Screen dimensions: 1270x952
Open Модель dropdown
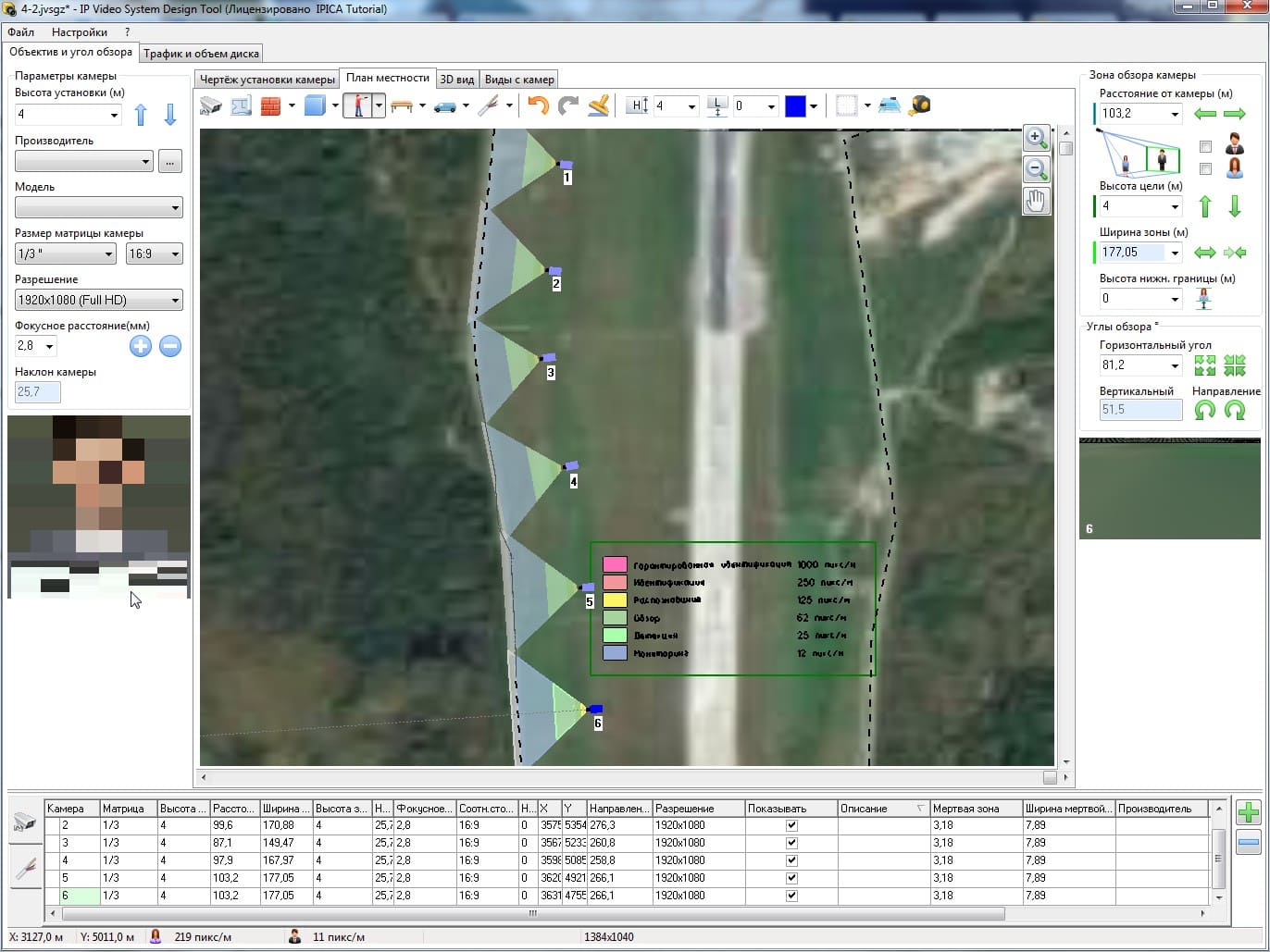[x=175, y=207]
